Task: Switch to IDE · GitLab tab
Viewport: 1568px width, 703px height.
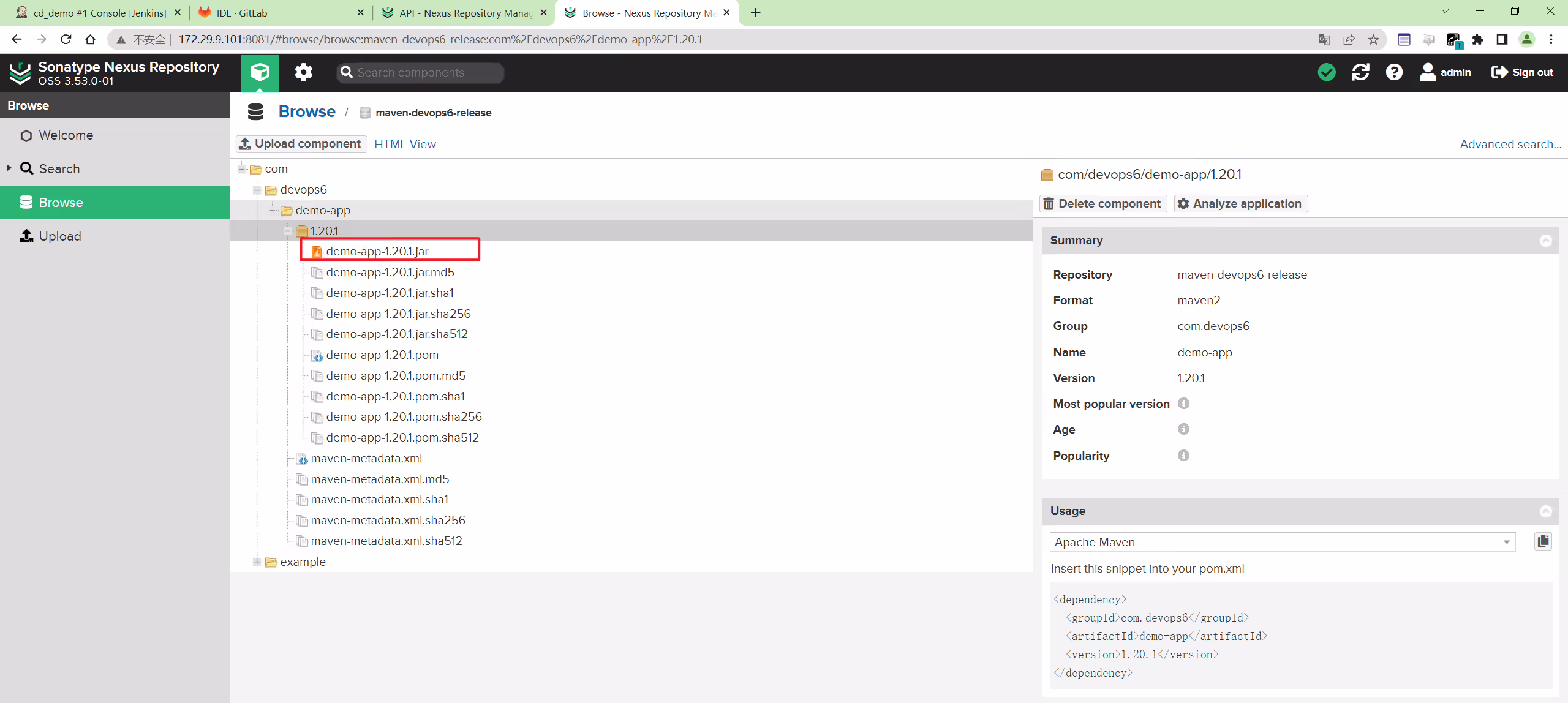Action: [x=281, y=13]
